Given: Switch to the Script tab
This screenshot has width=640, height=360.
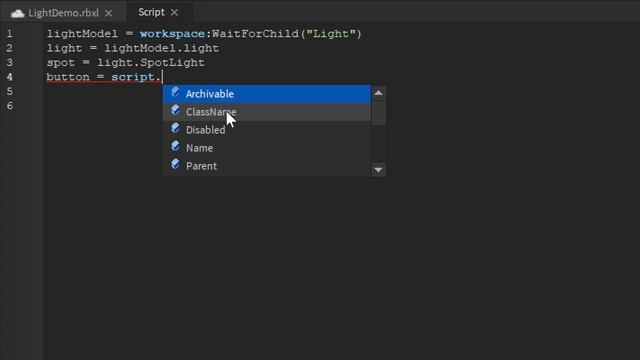Looking at the screenshot, I should (x=151, y=12).
